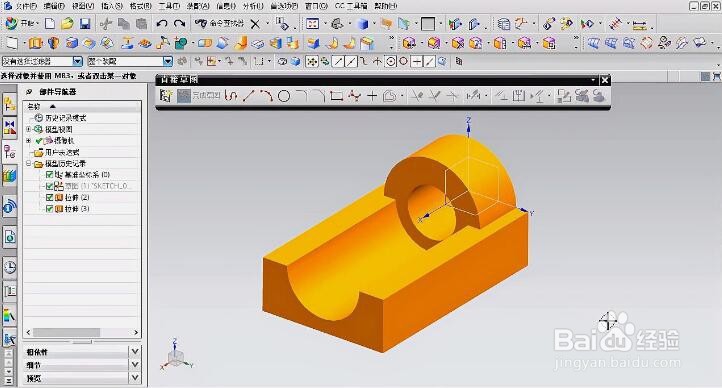
Task: Undo the last action
Action: click(161, 24)
